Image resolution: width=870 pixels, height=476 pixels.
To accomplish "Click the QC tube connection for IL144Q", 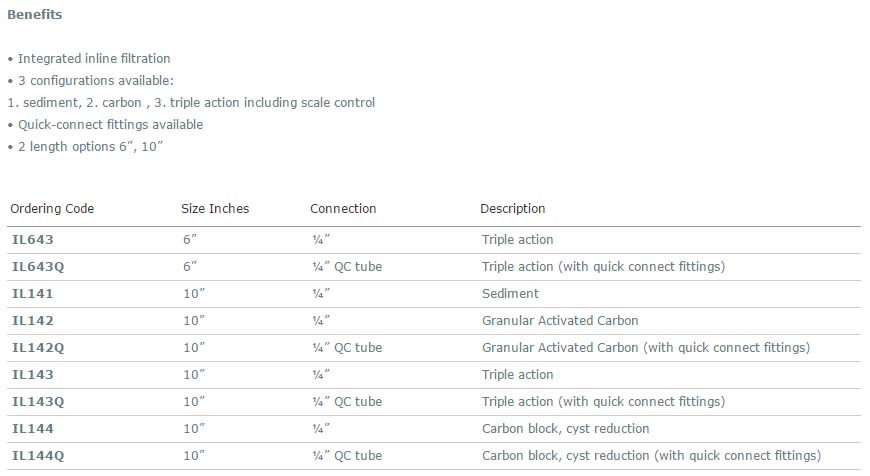I will (347, 456).
